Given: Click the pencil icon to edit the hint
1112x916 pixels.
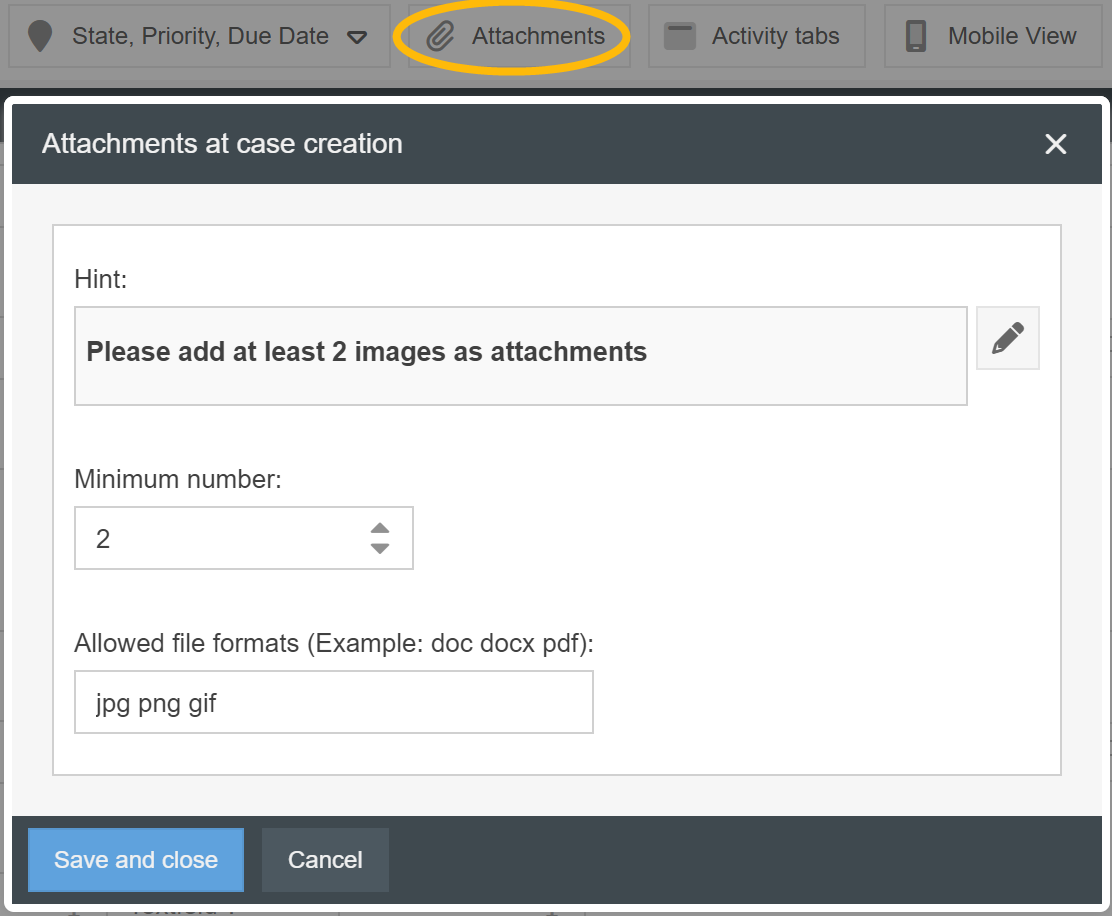Looking at the screenshot, I should [x=1007, y=338].
